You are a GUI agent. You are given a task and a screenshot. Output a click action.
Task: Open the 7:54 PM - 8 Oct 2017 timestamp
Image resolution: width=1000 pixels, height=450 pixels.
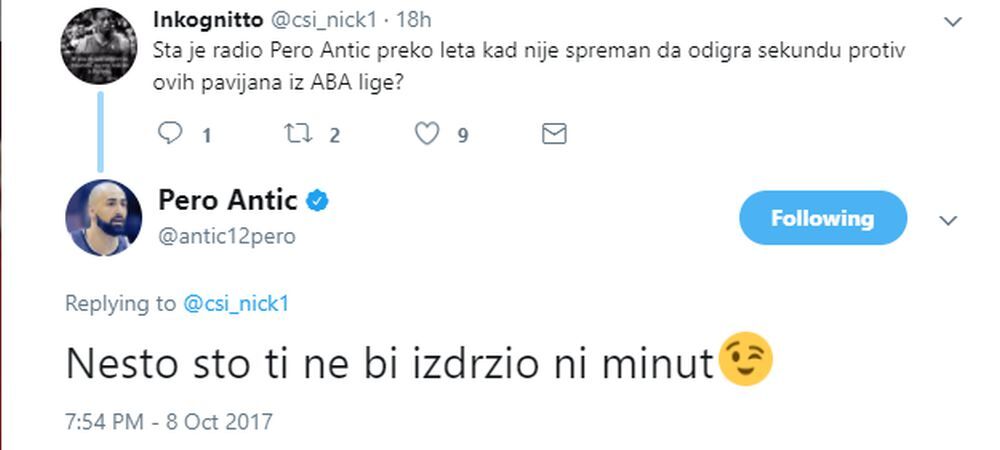coord(168,421)
